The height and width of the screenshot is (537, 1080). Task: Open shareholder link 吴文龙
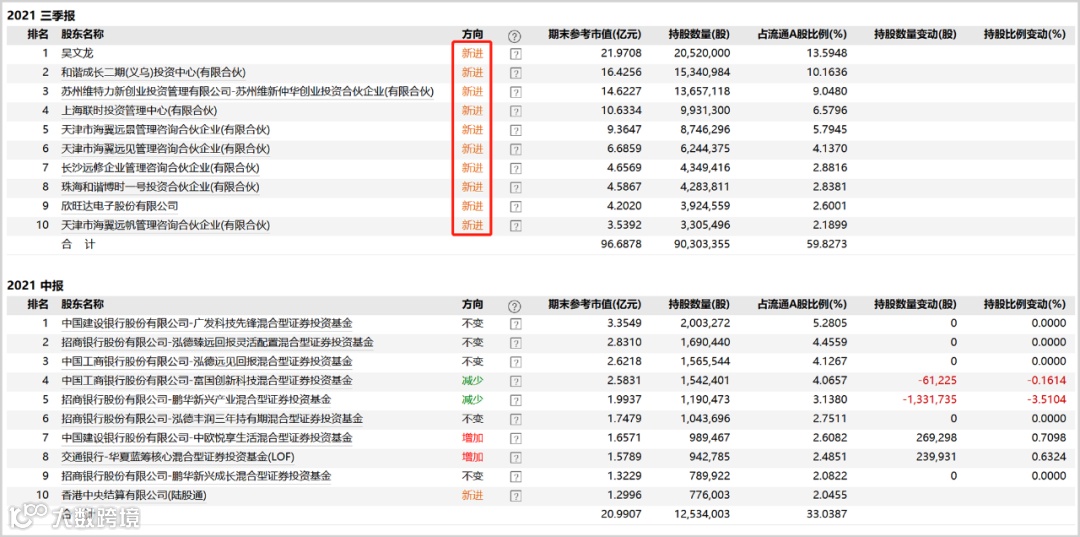click(x=76, y=53)
